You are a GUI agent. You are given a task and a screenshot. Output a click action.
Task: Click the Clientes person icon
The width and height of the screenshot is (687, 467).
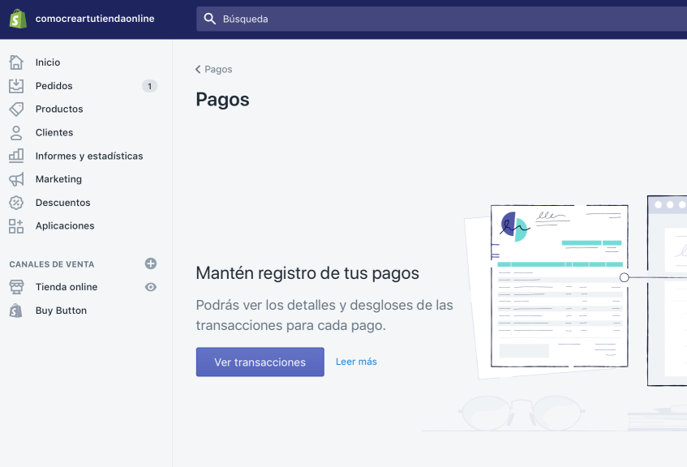pyautogui.click(x=16, y=132)
